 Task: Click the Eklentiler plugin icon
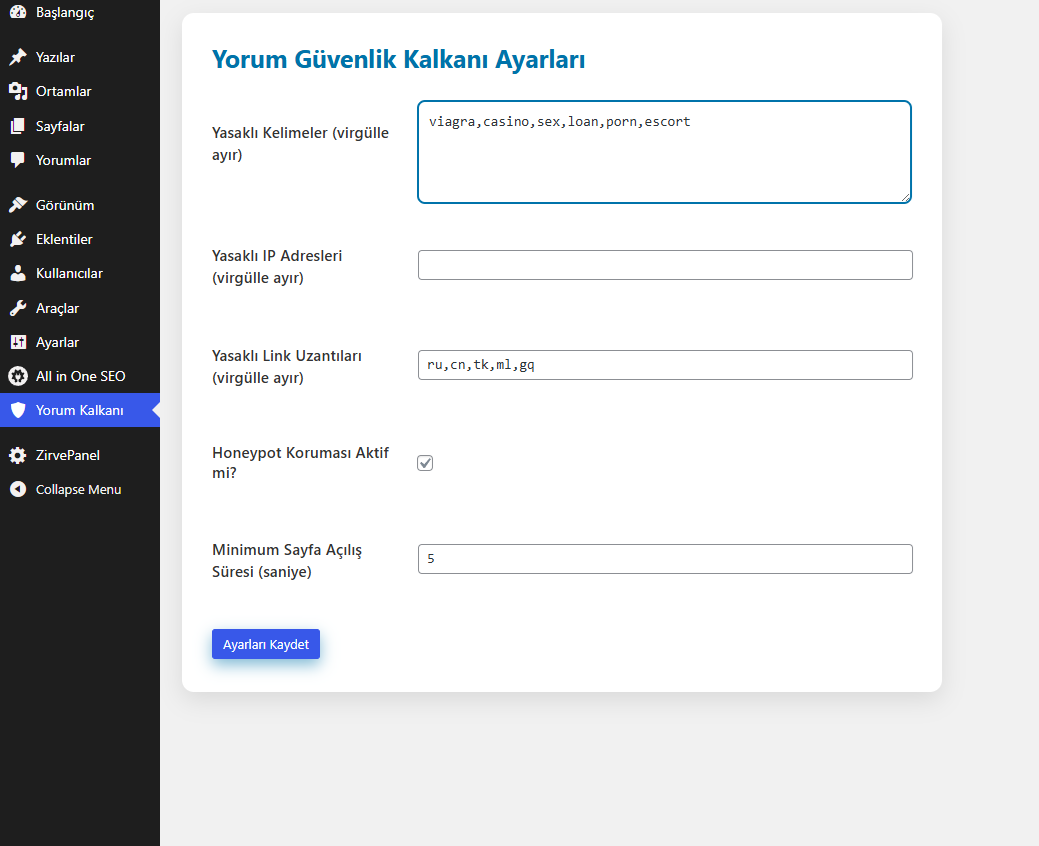click(x=17, y=238)
